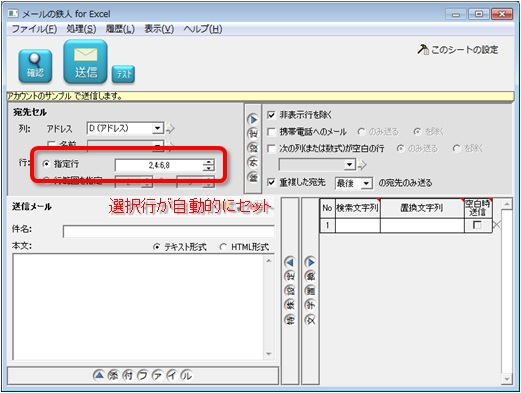Select のみ送る radio in the 携帯電話へのメール row

click(x=361, y=132)
